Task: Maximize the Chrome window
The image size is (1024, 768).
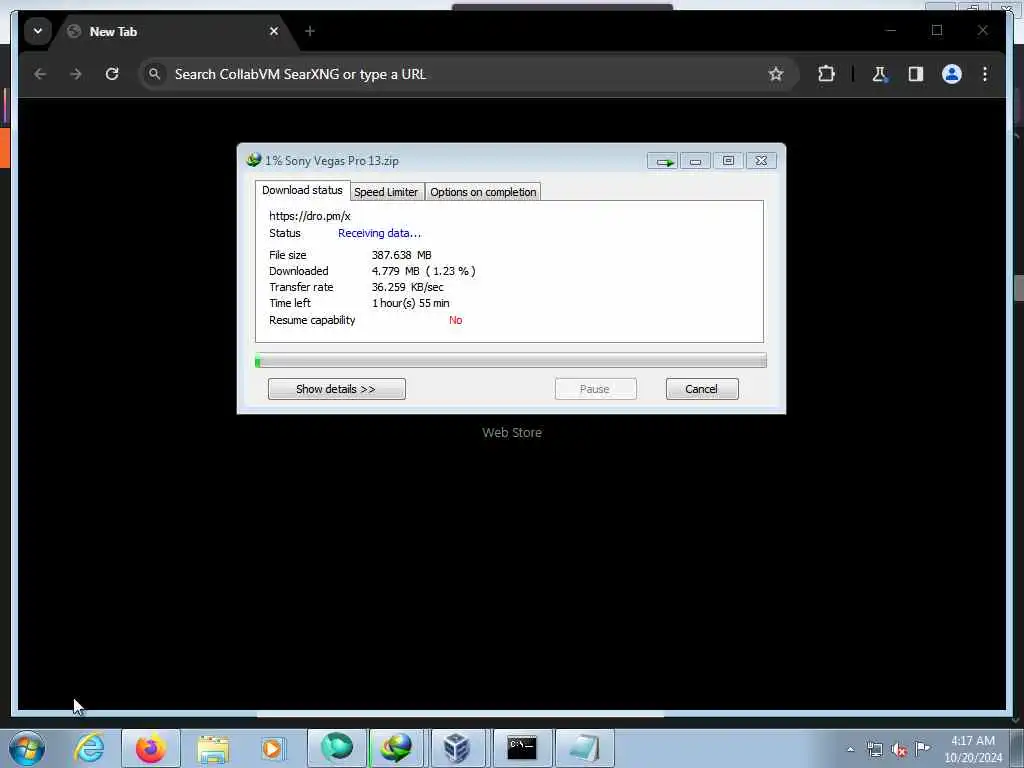Action: (x=937, y=31)
